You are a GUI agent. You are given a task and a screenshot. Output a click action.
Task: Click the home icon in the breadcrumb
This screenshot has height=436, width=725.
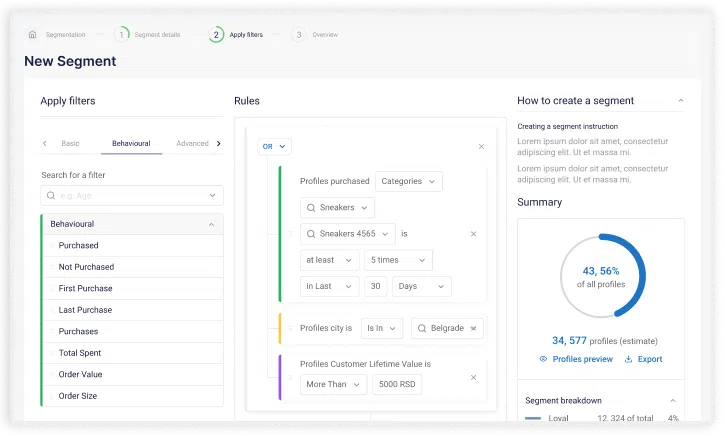pyautogui.click(x=32, y=34)
